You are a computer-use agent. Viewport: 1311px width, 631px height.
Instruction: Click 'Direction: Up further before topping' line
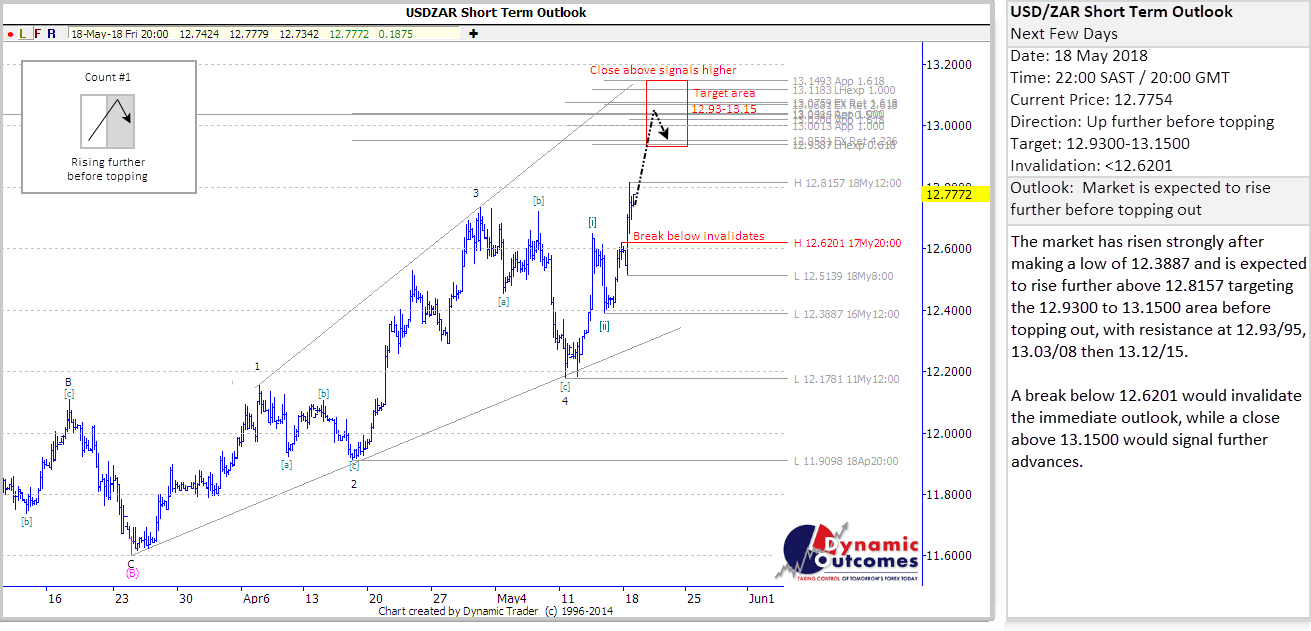tap(1142, 122)
